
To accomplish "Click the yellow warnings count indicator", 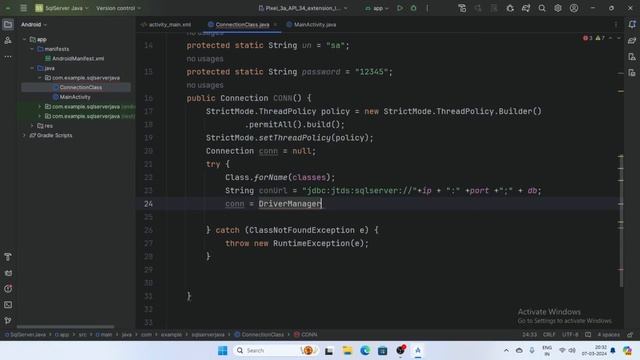I will (x=600, y=38).
